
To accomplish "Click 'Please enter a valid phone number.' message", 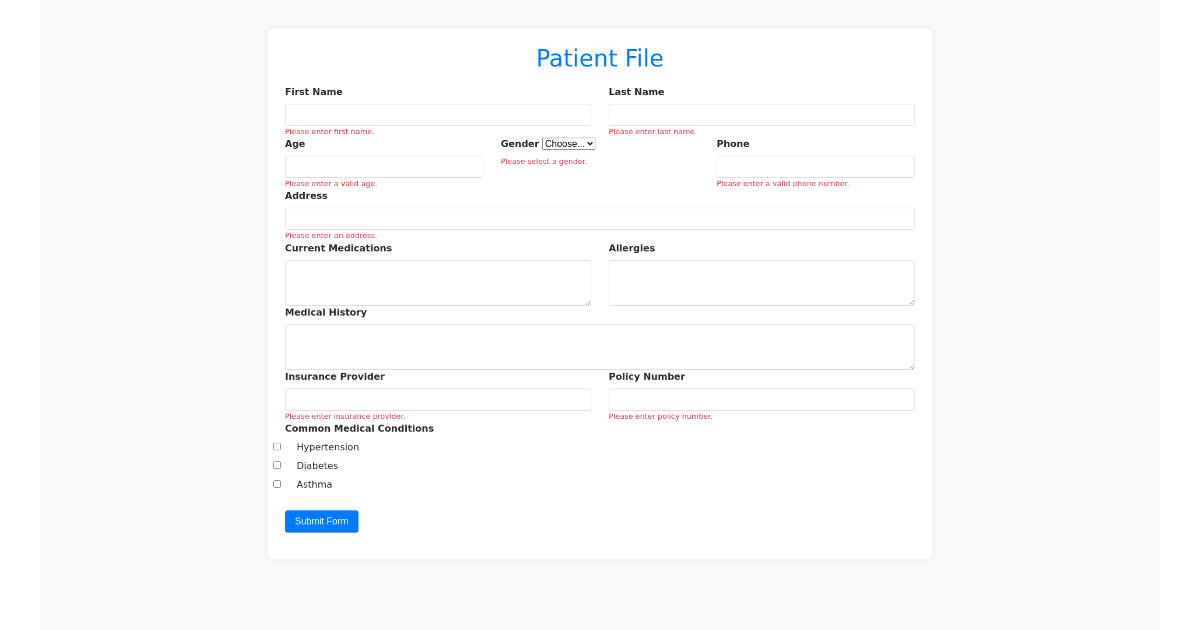I will coord(783,184).
